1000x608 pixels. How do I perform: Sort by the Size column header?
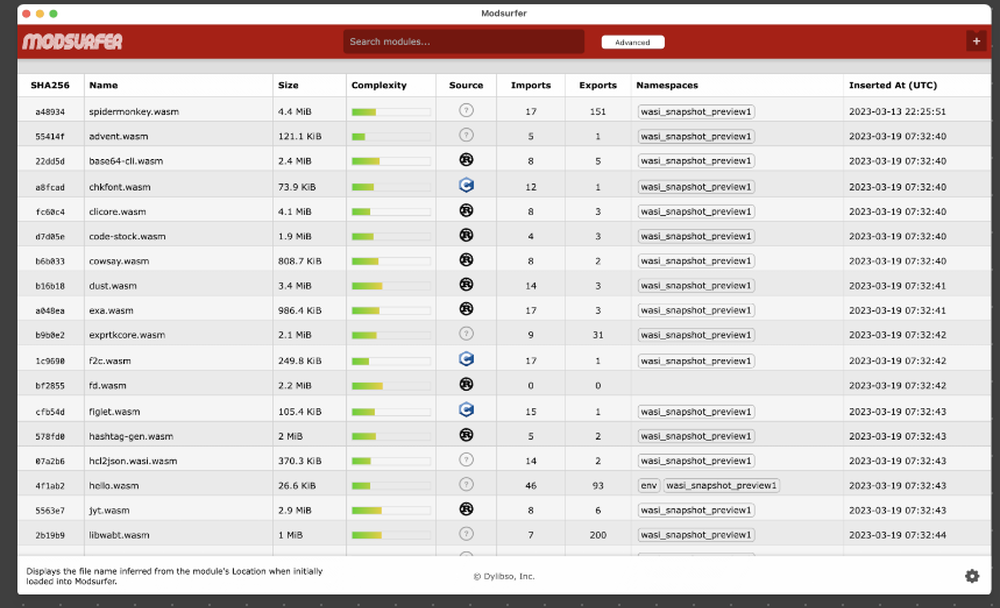(x=288, y=85)
